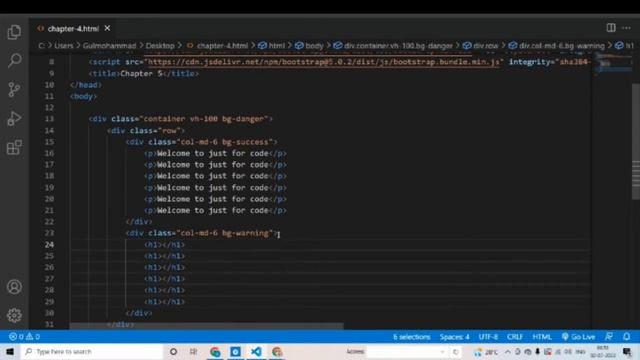This screenshot has height=360, width=640.
Task: Click the container vh-100 bg-danger class value
Action: point(204,119)
